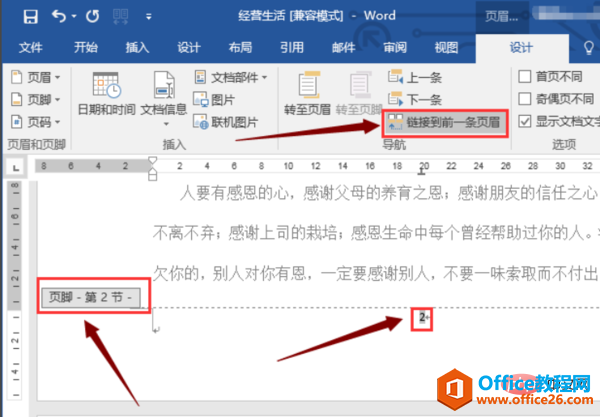The image size is (600, 417).
Task: Open 文档部件 quick parts dropdown
Action: 231,77
